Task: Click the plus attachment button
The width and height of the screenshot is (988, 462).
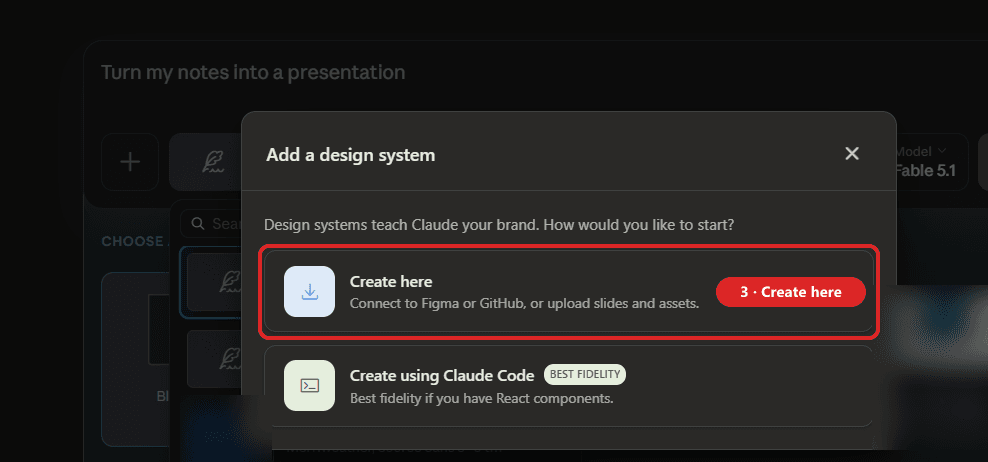Action: tap(130, 162)
